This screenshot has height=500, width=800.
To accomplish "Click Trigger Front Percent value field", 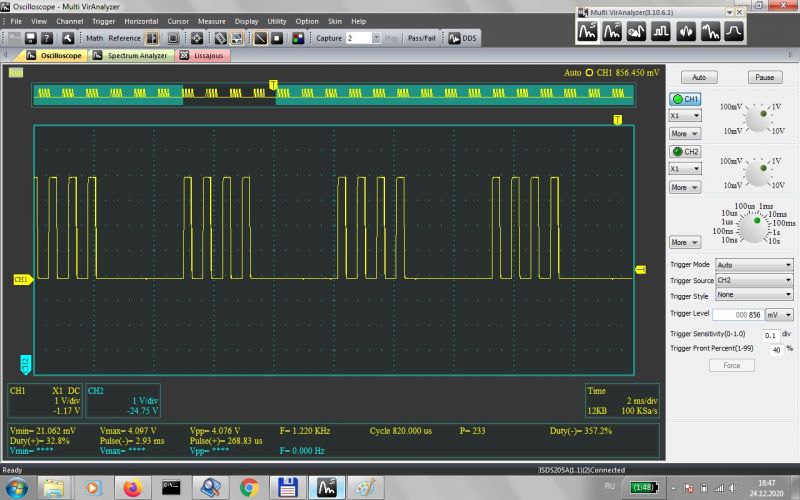I will (x=777, y=349).
